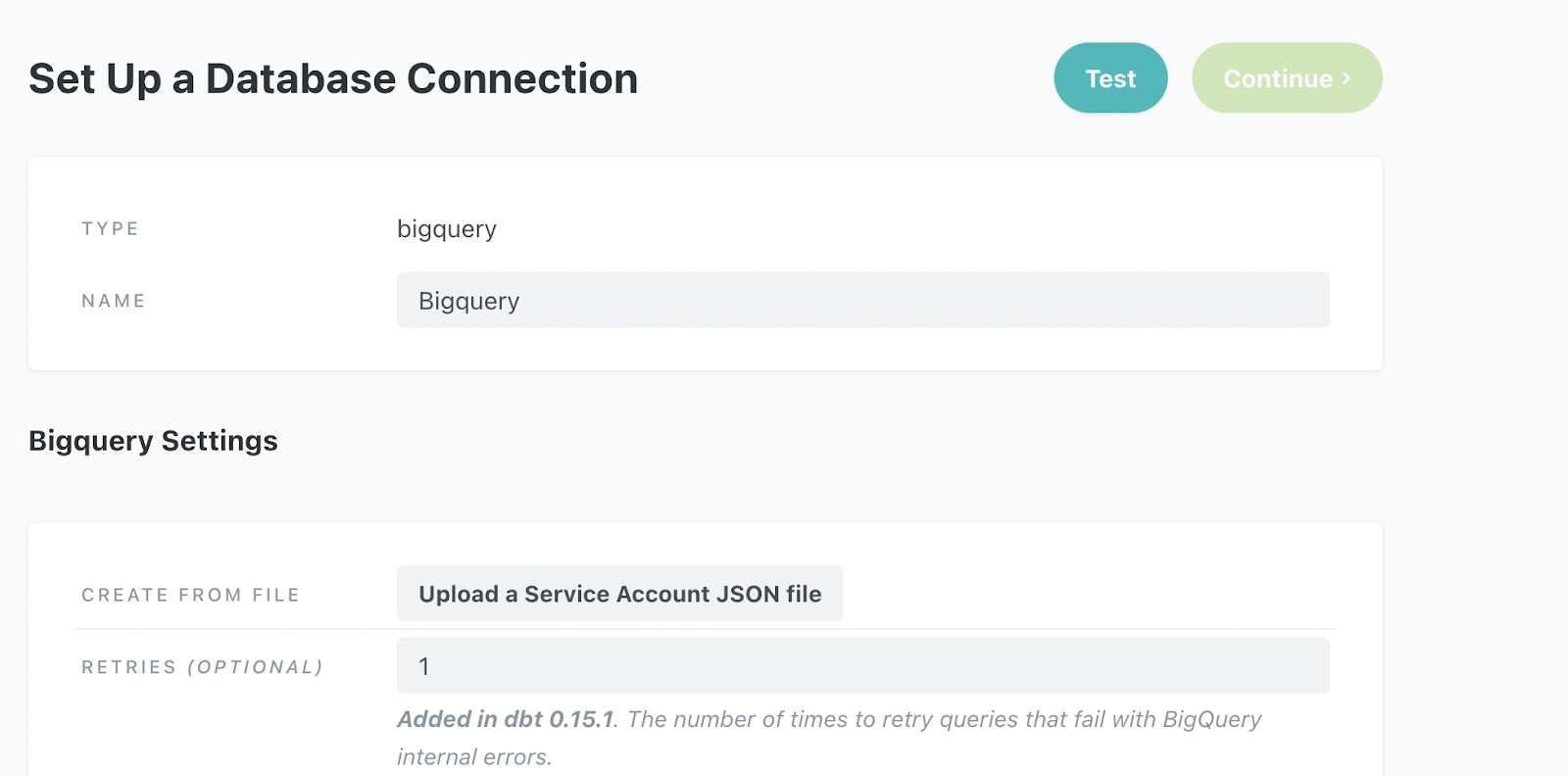Click the Name field containing Bigquery
The height and width of the screenshot is (776, 1568).
pyautogui.click(x=862, y=300)
